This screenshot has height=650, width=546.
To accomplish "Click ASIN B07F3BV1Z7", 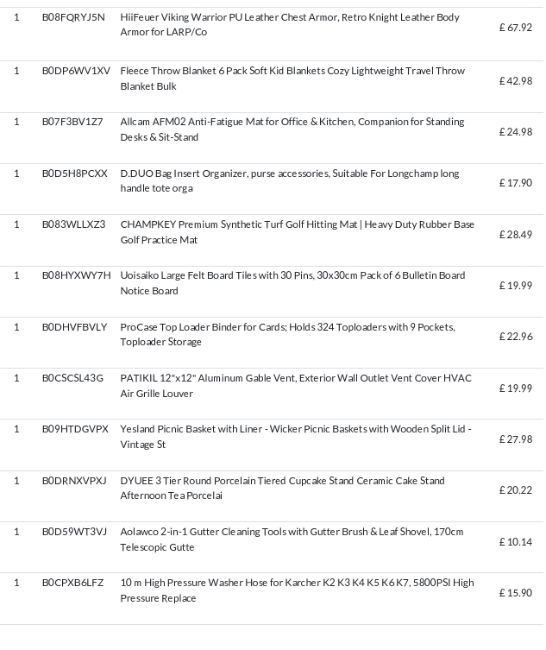I will [x=72, y=122].
